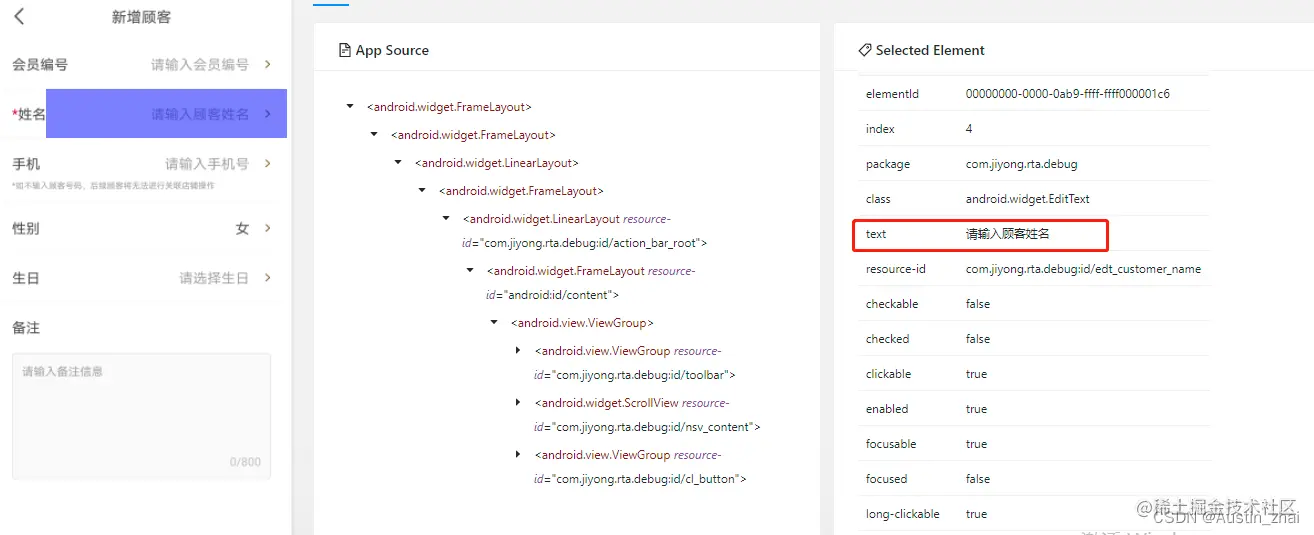Collapse the second nested FrameLayout node
Image resolution: width=1314 pixels, height=535 pixels.
click(373, 134)
